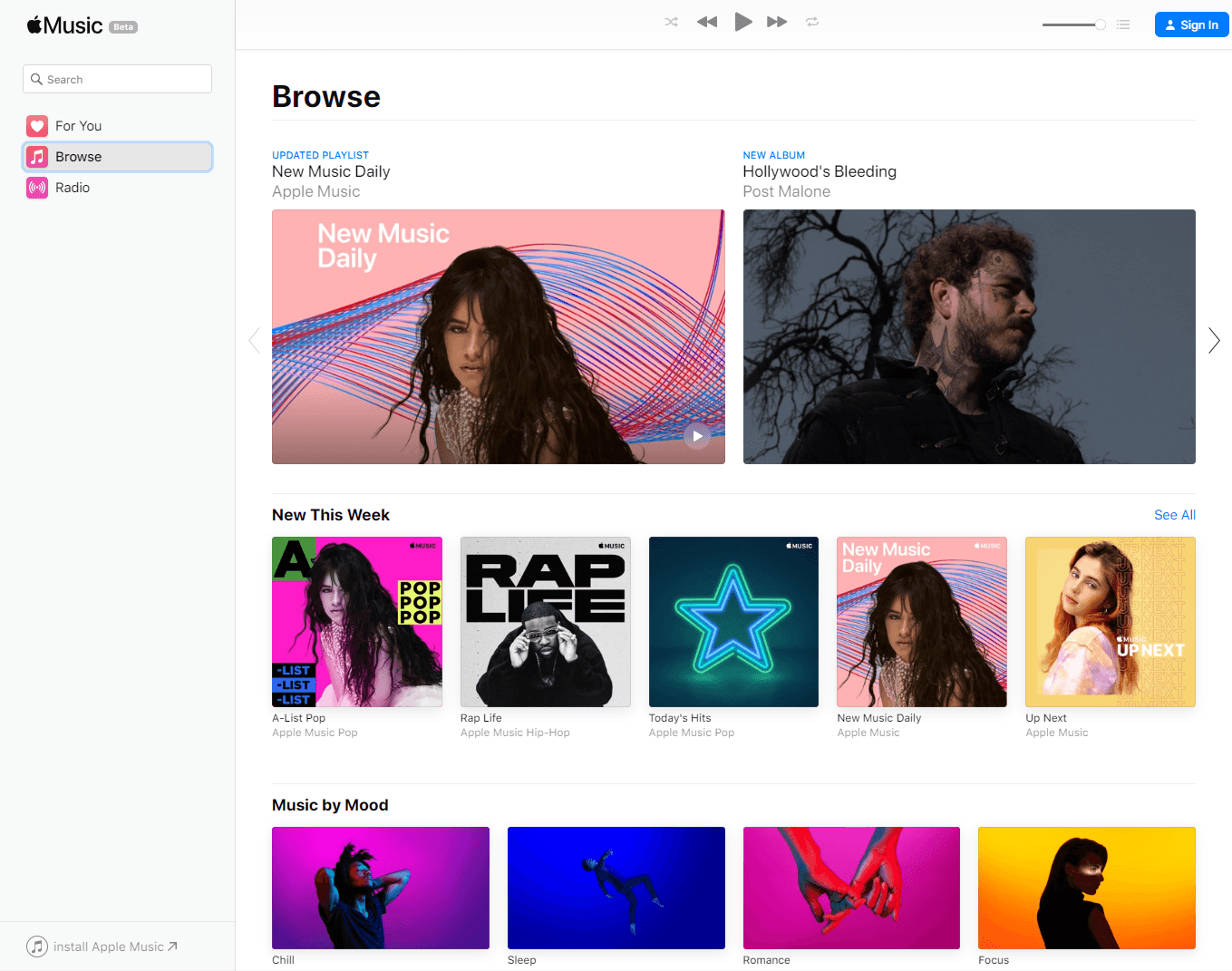
Task: Start playback with the play button
Action: 743,22
